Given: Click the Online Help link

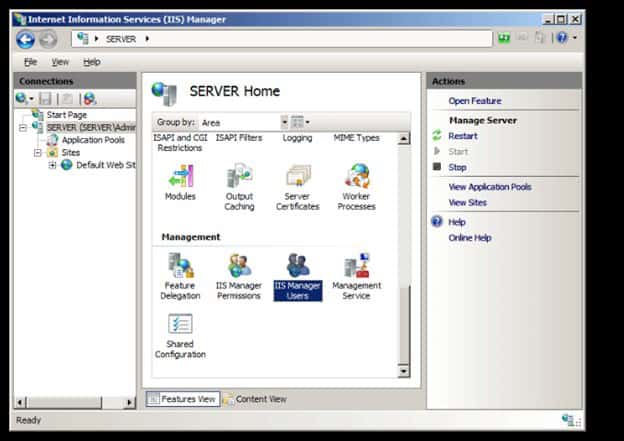Looking at the screenshot, I should pos(470,238).
